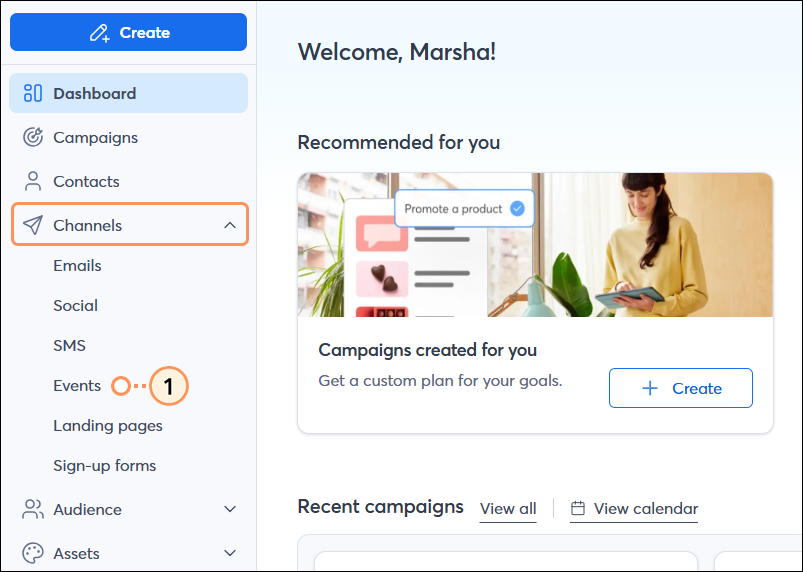Select Events in the Channels submenu
This screenshot has width=803, height=572.
77,386
